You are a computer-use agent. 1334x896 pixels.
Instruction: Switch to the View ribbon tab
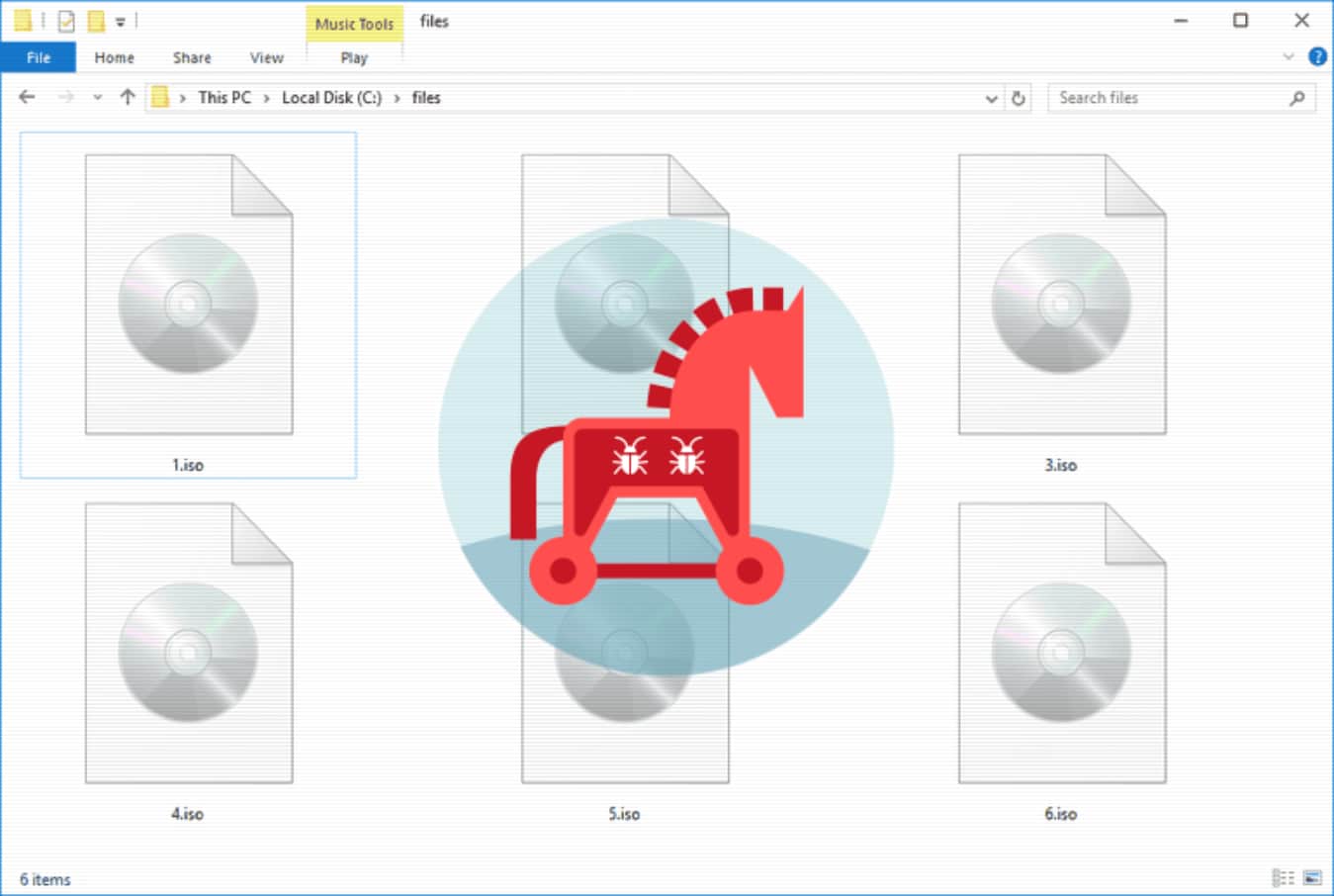[x=267, y=57]
